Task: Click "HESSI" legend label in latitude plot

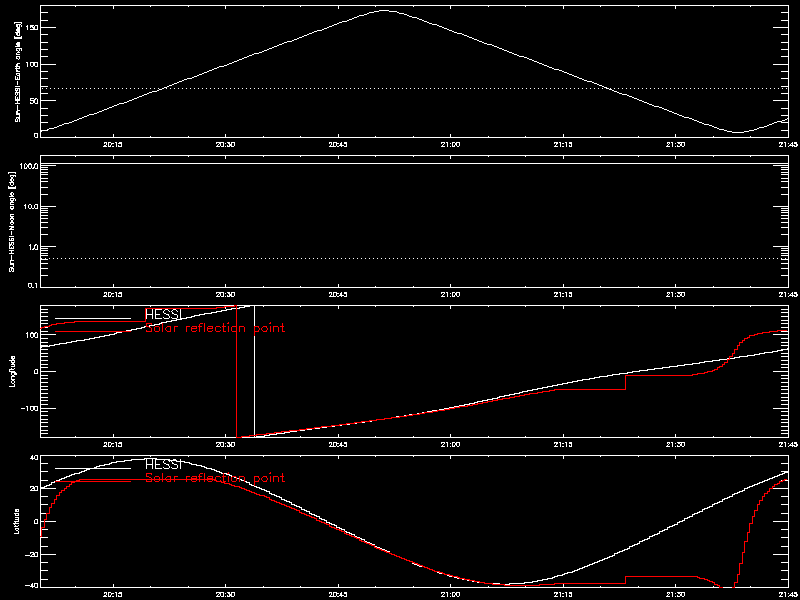Action: tap(163, 464)
